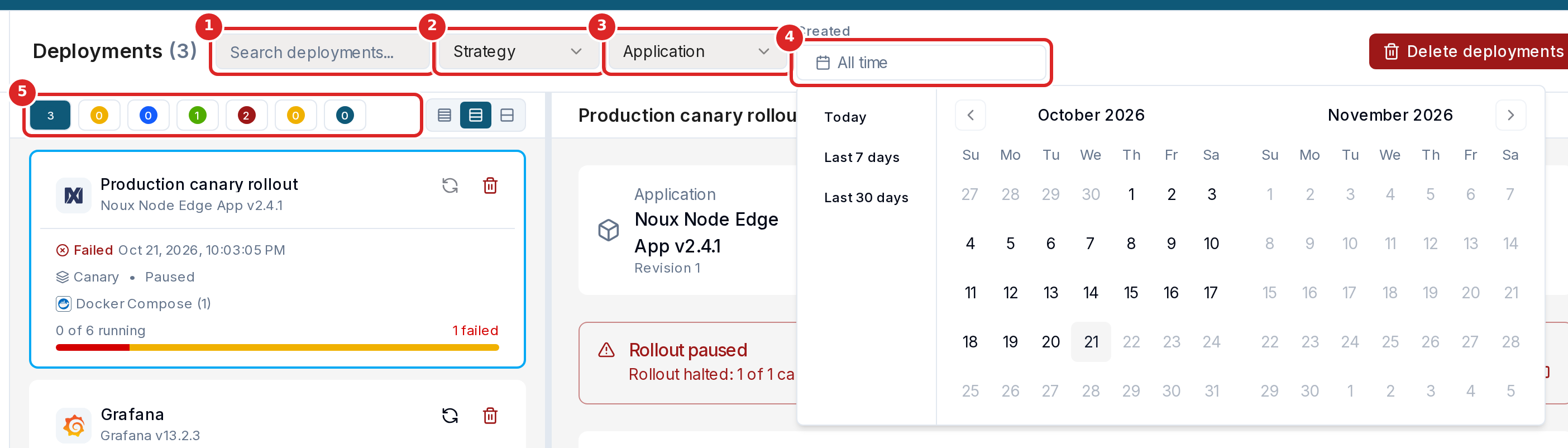
Task: Click the Docker Compose icon
Action: [x=63, y=304]
